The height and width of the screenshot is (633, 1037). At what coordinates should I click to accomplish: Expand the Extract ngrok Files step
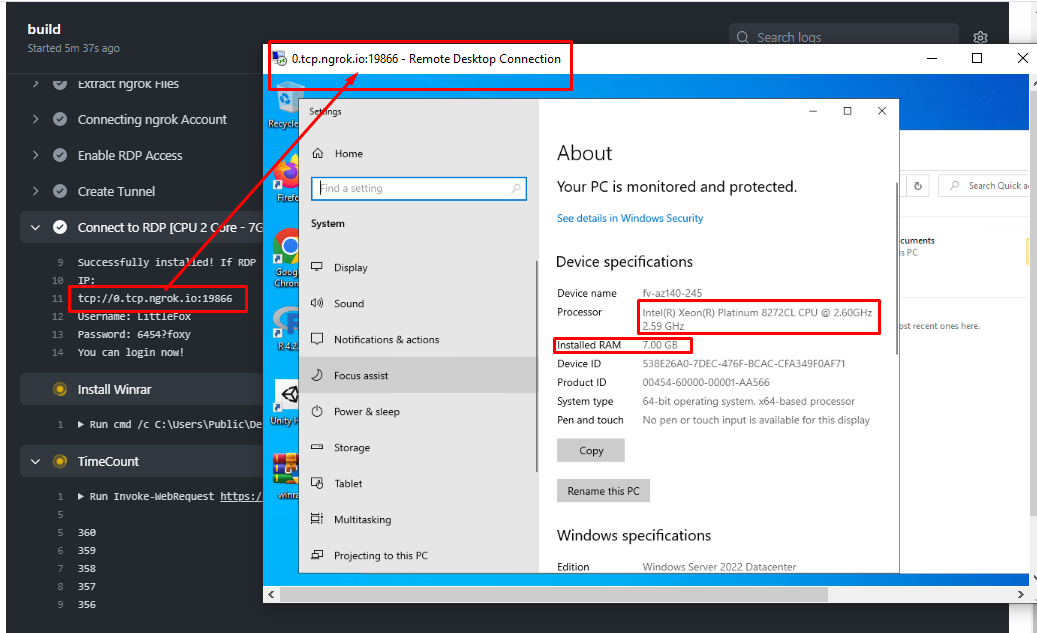pos(36,83)
